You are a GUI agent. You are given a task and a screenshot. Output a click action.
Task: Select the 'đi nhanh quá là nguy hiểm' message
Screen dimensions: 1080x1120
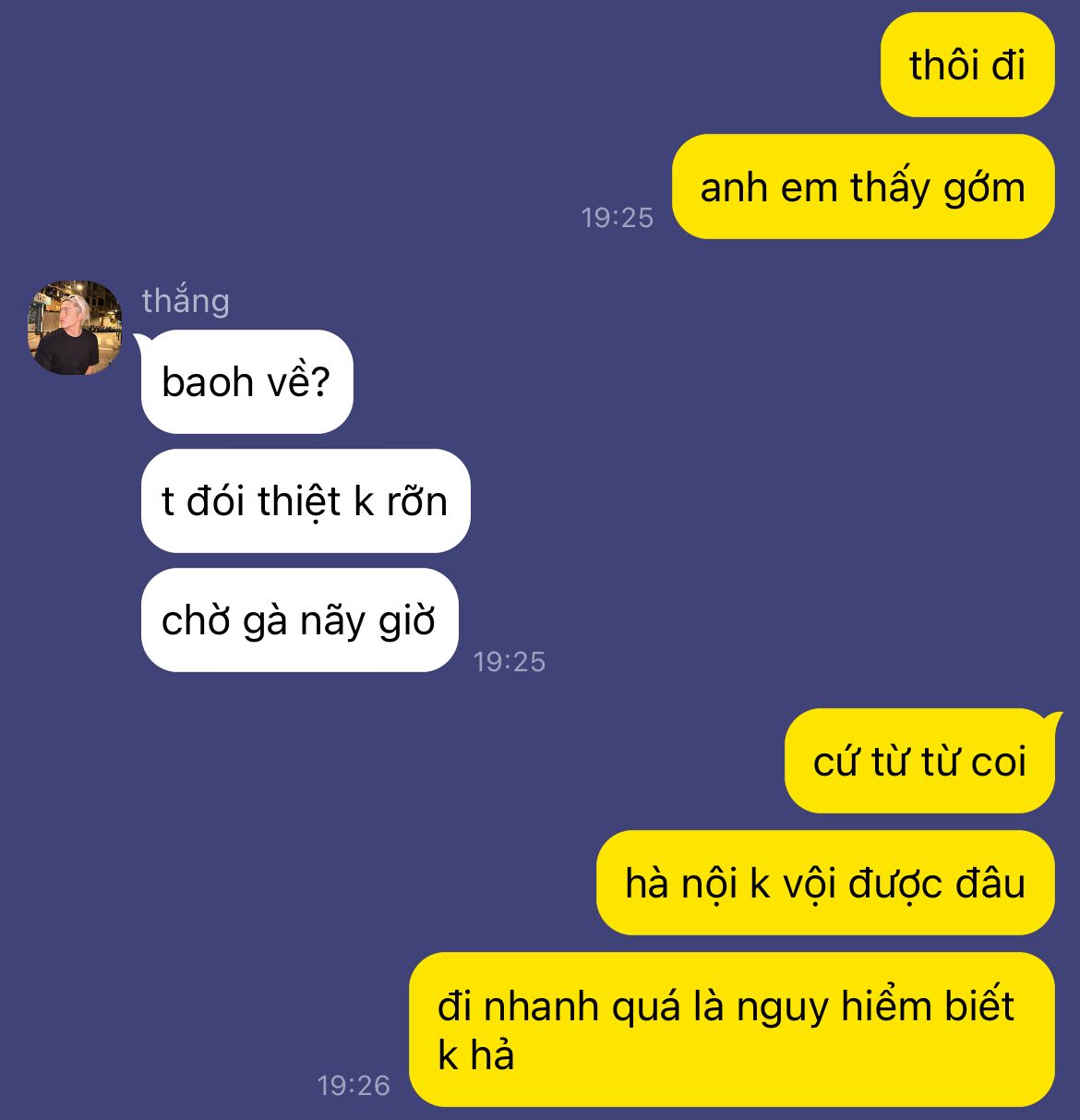[731, 1030]
